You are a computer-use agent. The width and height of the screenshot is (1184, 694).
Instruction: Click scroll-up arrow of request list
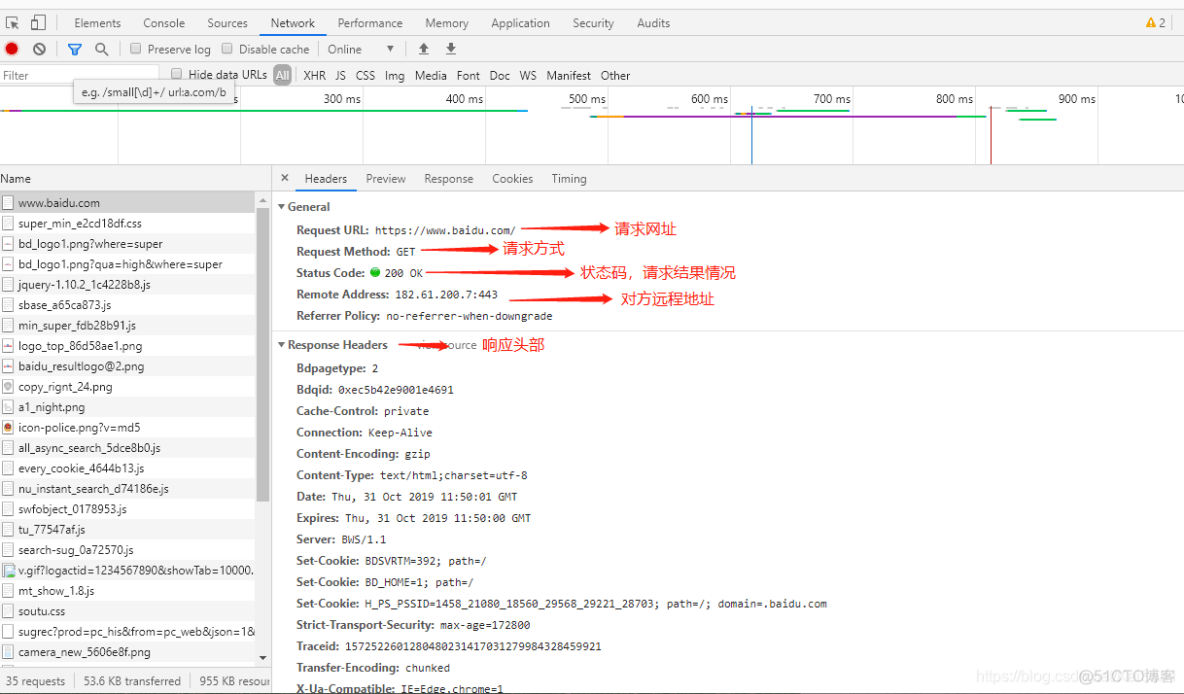coord(263,200)
